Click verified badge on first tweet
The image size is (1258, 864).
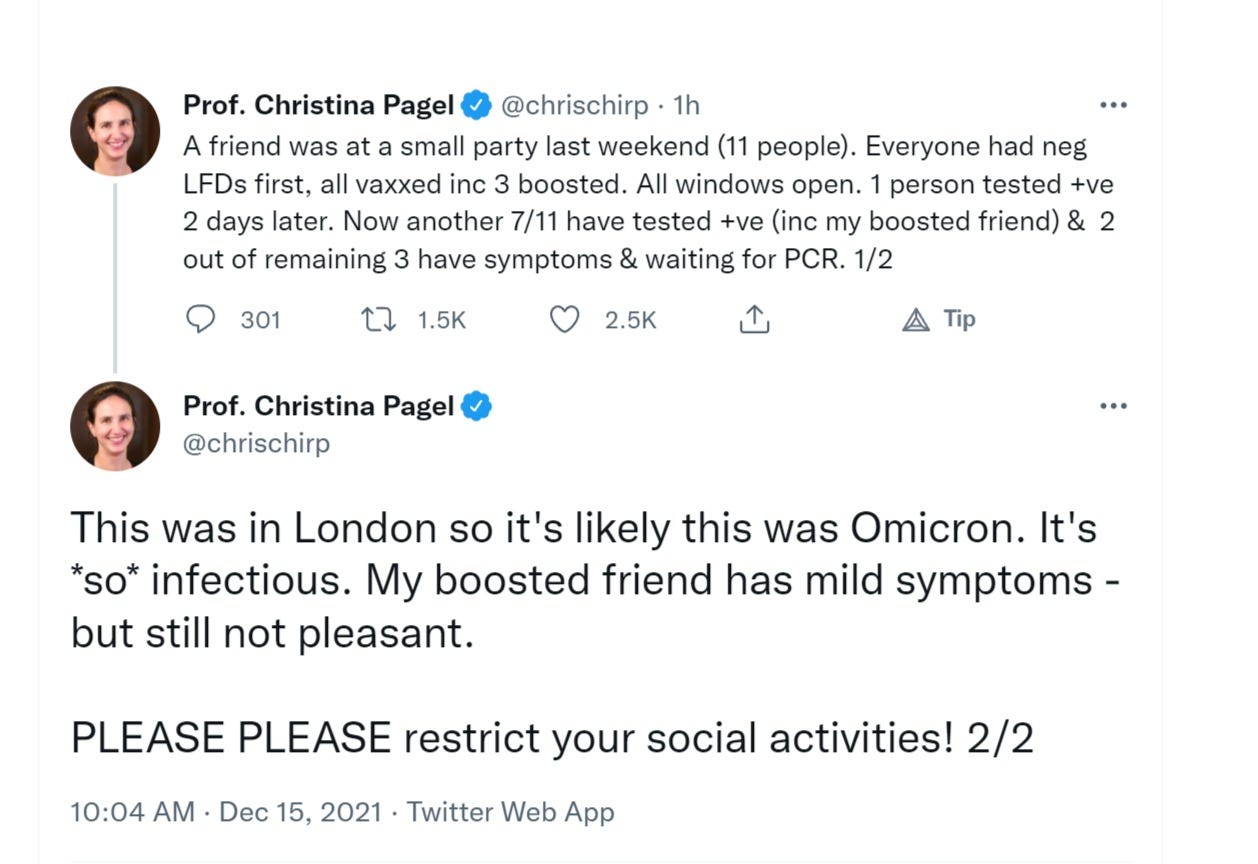(475, 104)
